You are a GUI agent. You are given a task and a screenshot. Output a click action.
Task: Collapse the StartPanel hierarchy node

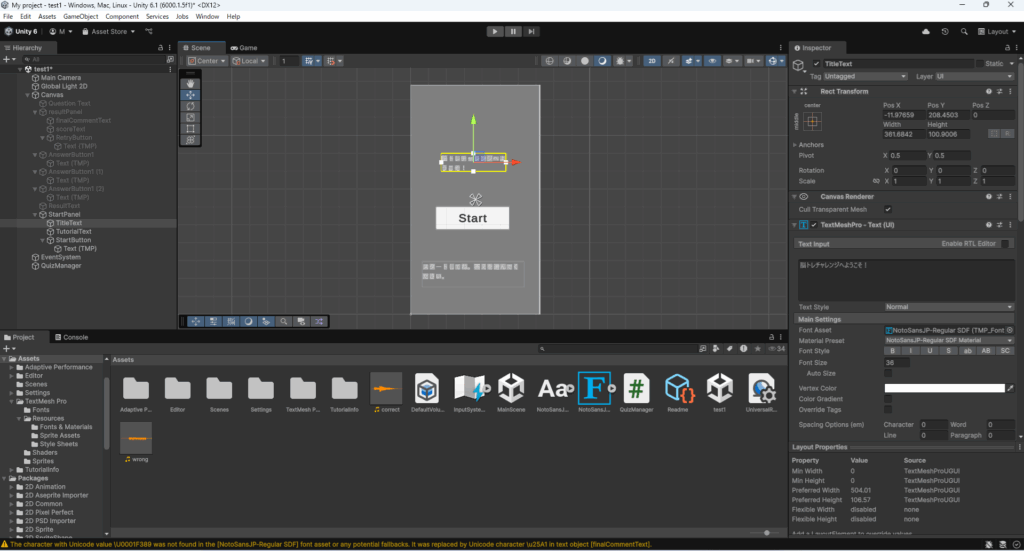tap(35, 214)
